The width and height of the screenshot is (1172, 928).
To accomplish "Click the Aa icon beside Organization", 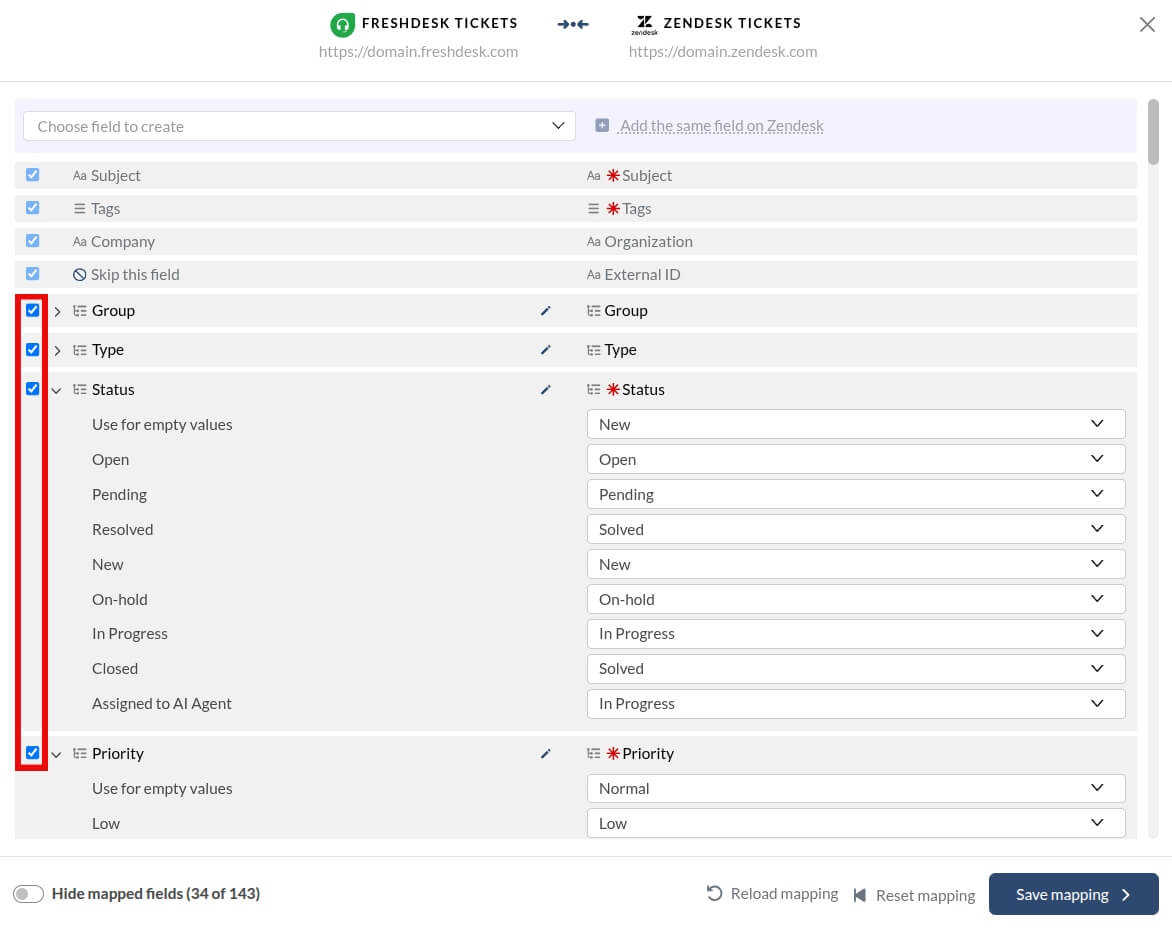I will 593,241.
